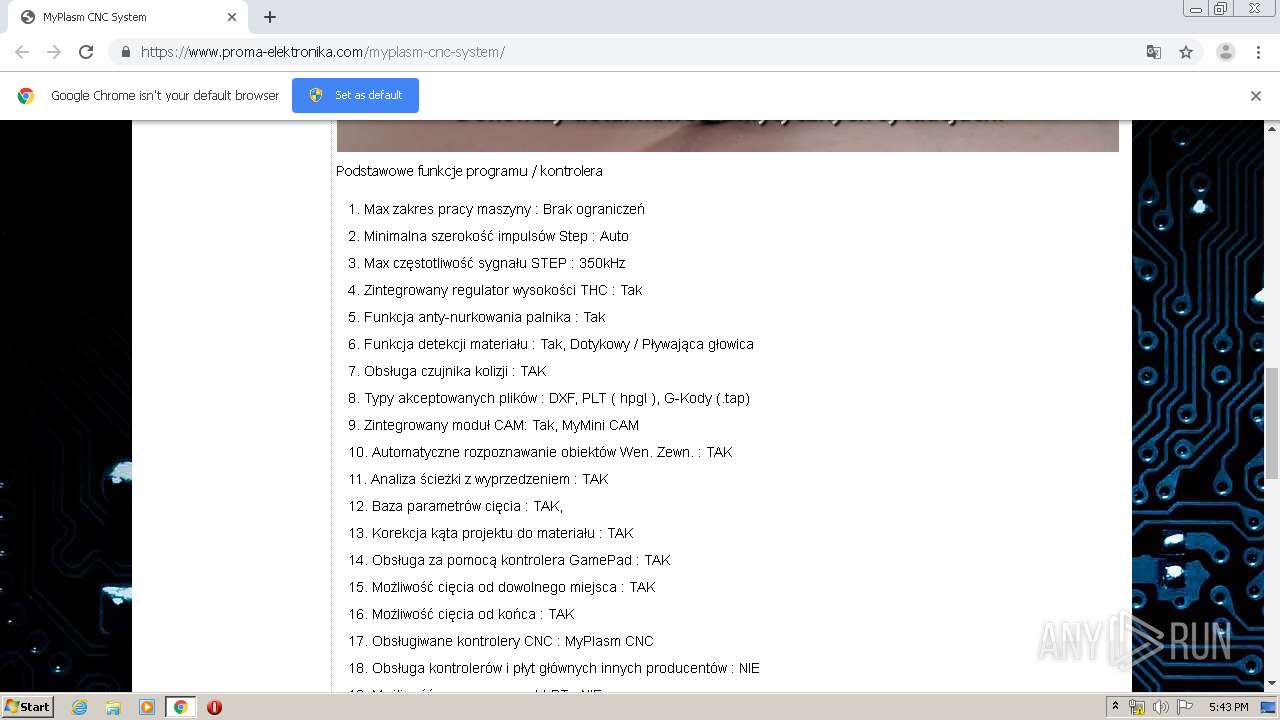Click 'Funkcja anty-nurkowania palnika' line
The width and height of the screenshot is (1280, 720).
coord(484,317)
